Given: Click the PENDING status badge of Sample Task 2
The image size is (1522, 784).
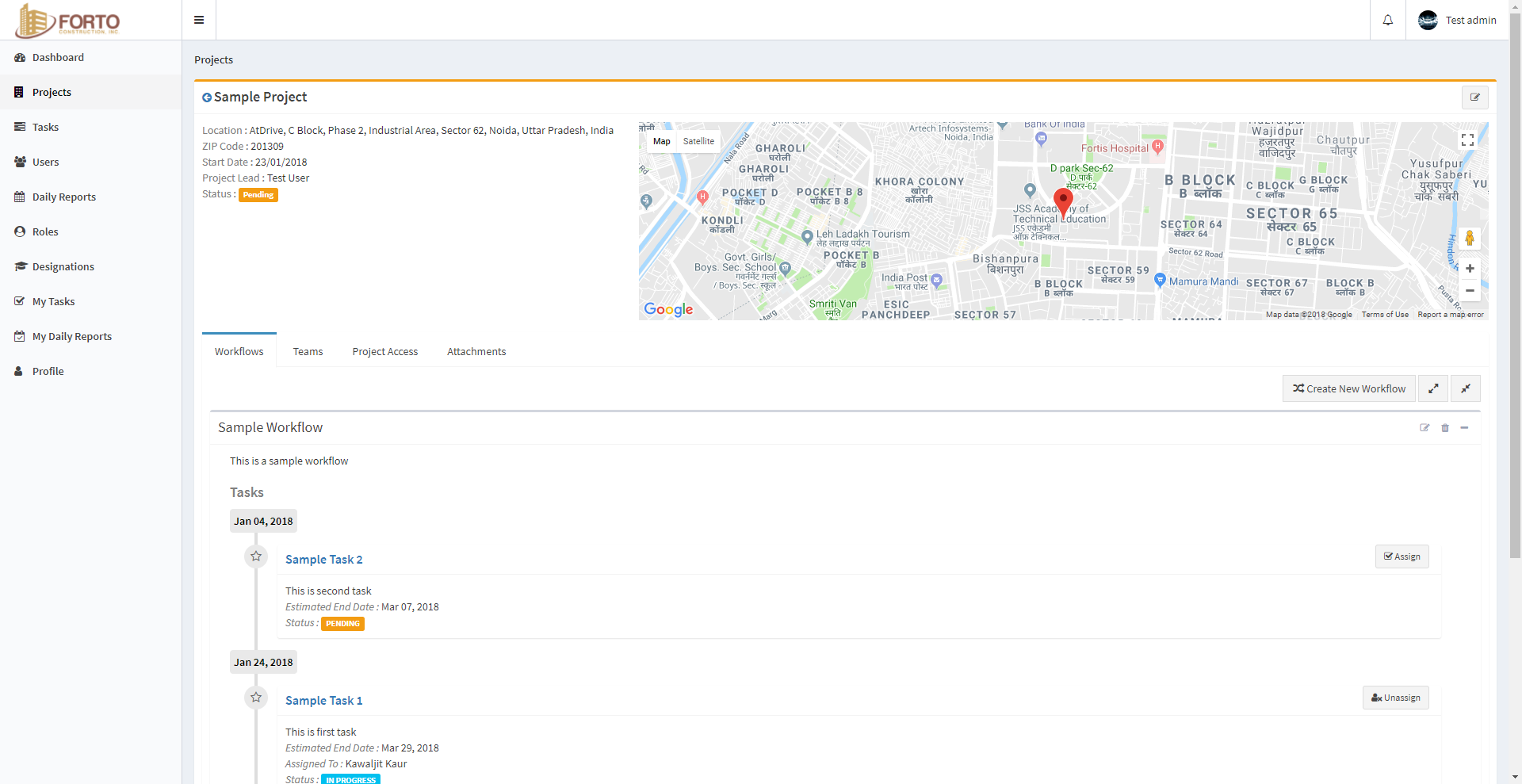Looking at the screenshot, I should click(342, 624).
